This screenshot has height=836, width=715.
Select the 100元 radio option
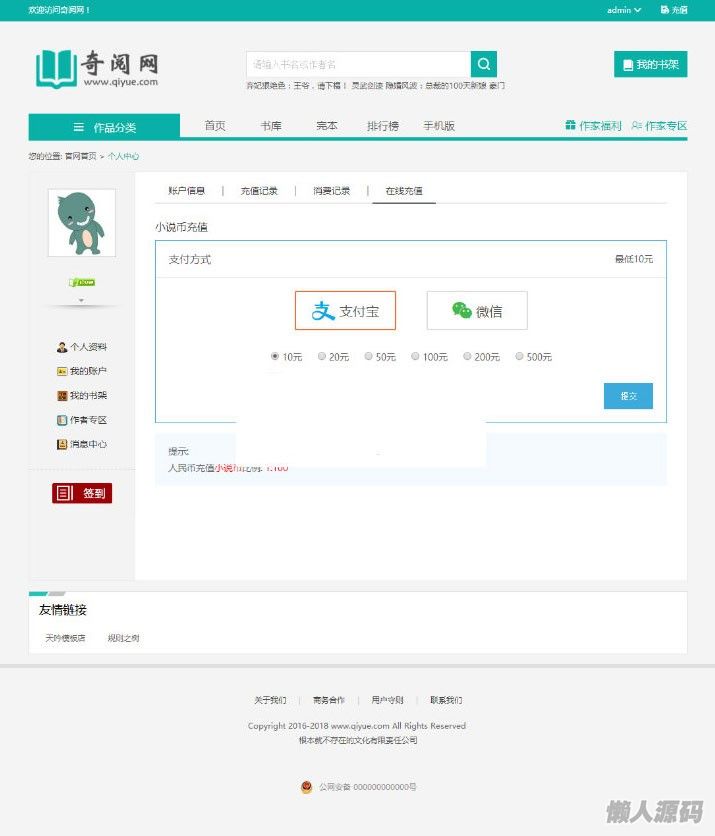[415, 356]
